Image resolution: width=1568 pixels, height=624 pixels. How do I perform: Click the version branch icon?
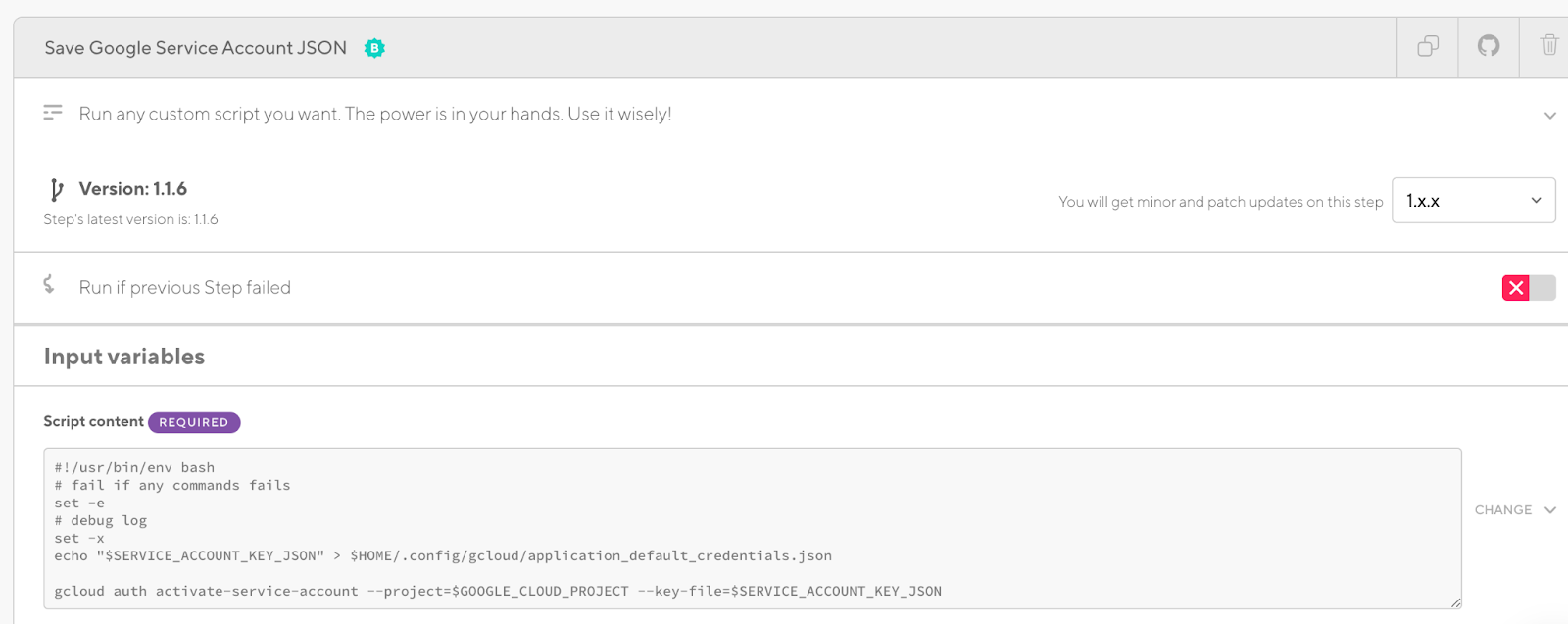pos(56,189)
